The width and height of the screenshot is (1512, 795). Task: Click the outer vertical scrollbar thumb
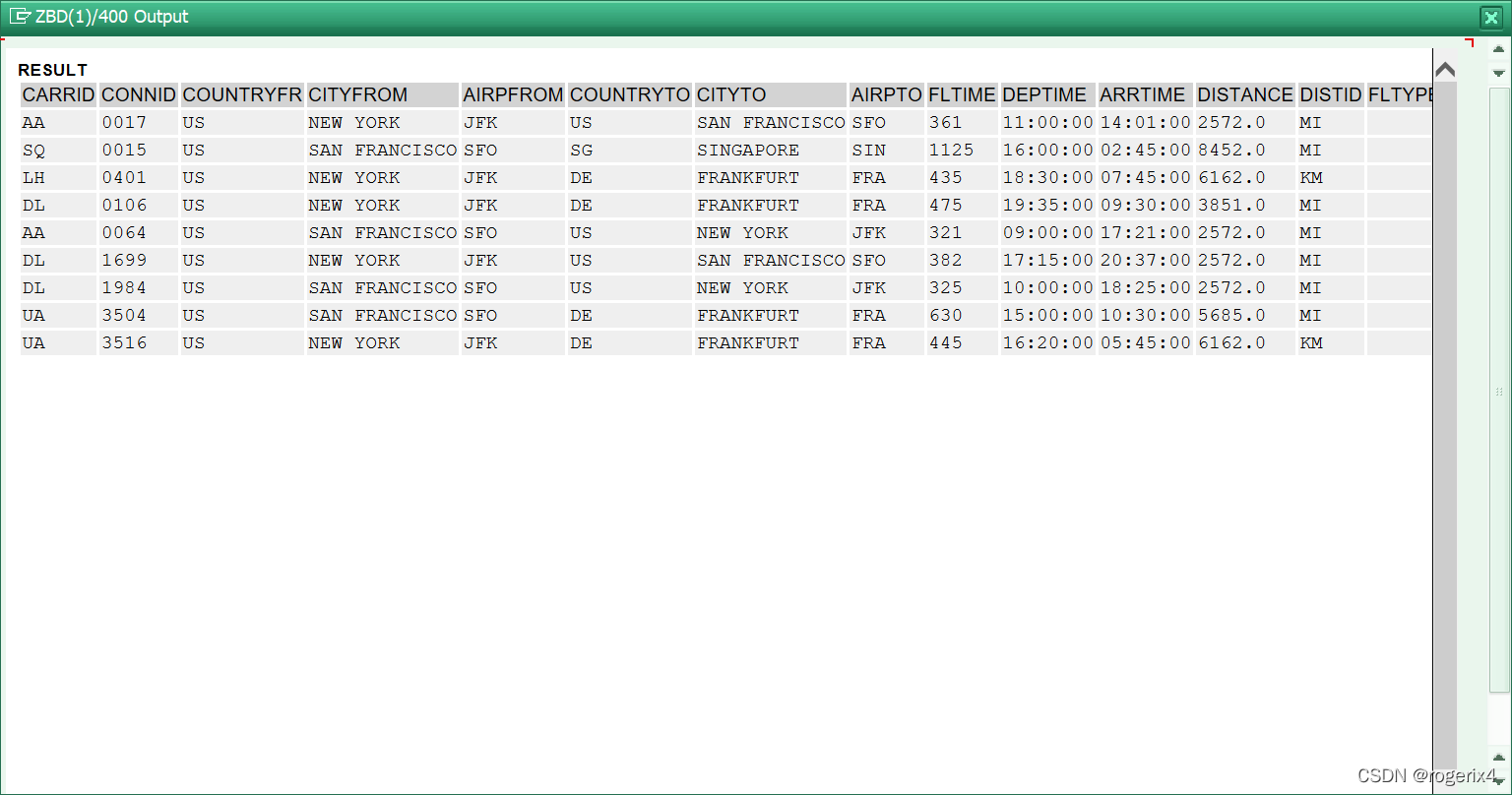pos(1499,391)
